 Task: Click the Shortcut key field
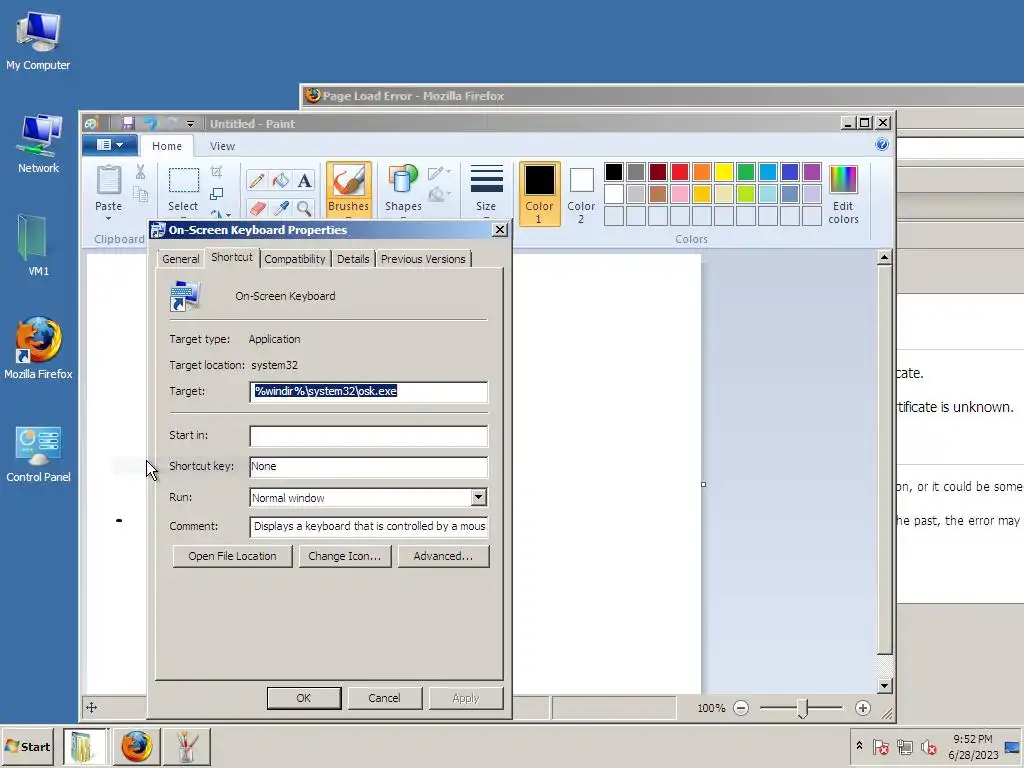pyautogui.click(x=369, y=466)
